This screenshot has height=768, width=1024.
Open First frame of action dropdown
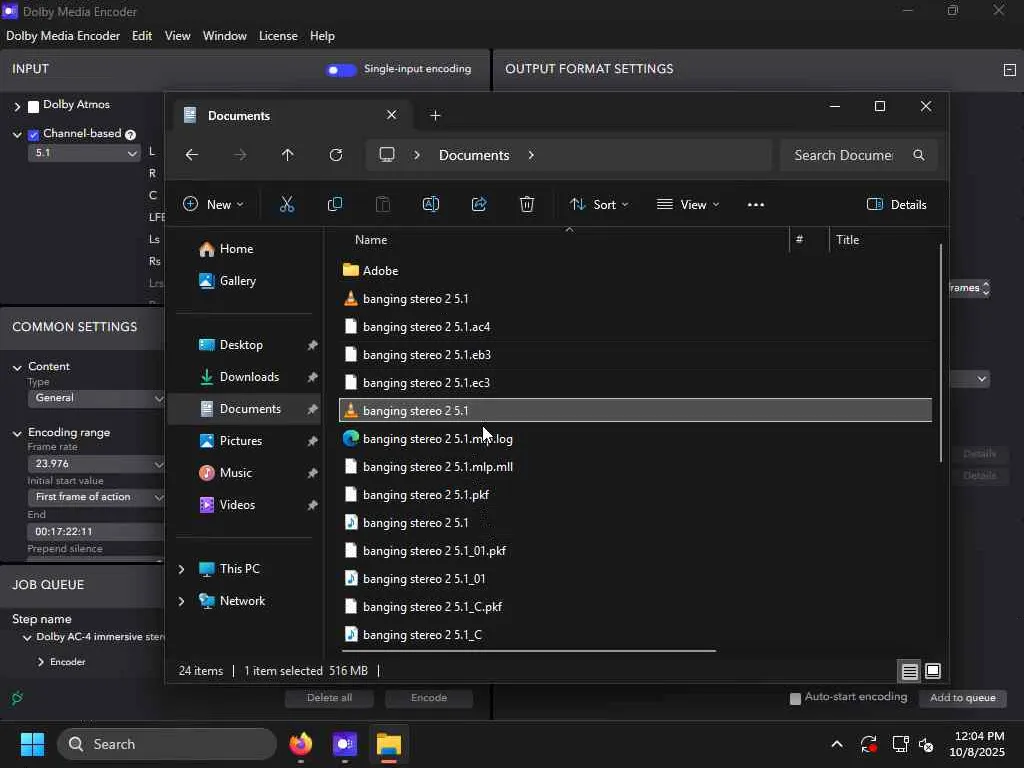click(96, 497)
